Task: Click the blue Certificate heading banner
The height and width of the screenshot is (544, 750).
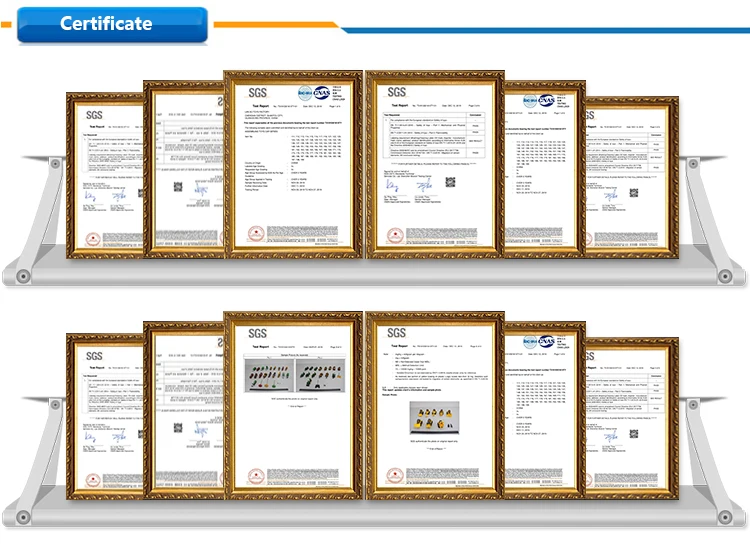Action: (112, 24)
